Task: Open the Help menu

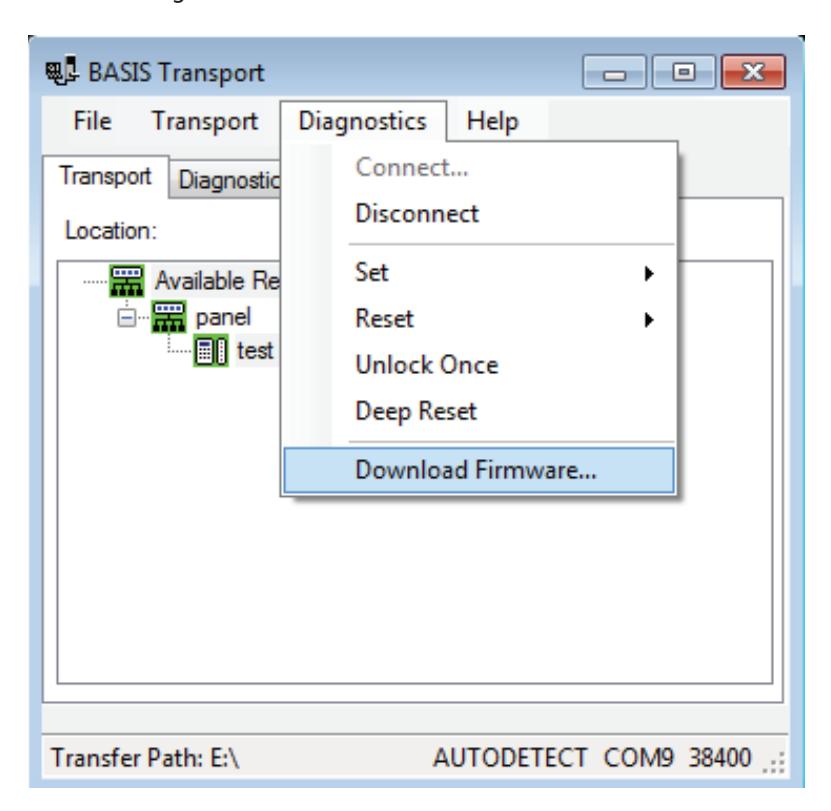Action: pos(492,121)
